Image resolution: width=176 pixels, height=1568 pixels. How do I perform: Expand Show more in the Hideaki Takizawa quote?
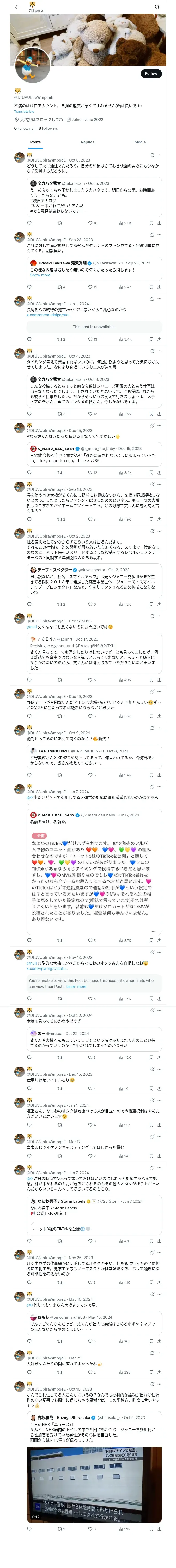[40, 275]
